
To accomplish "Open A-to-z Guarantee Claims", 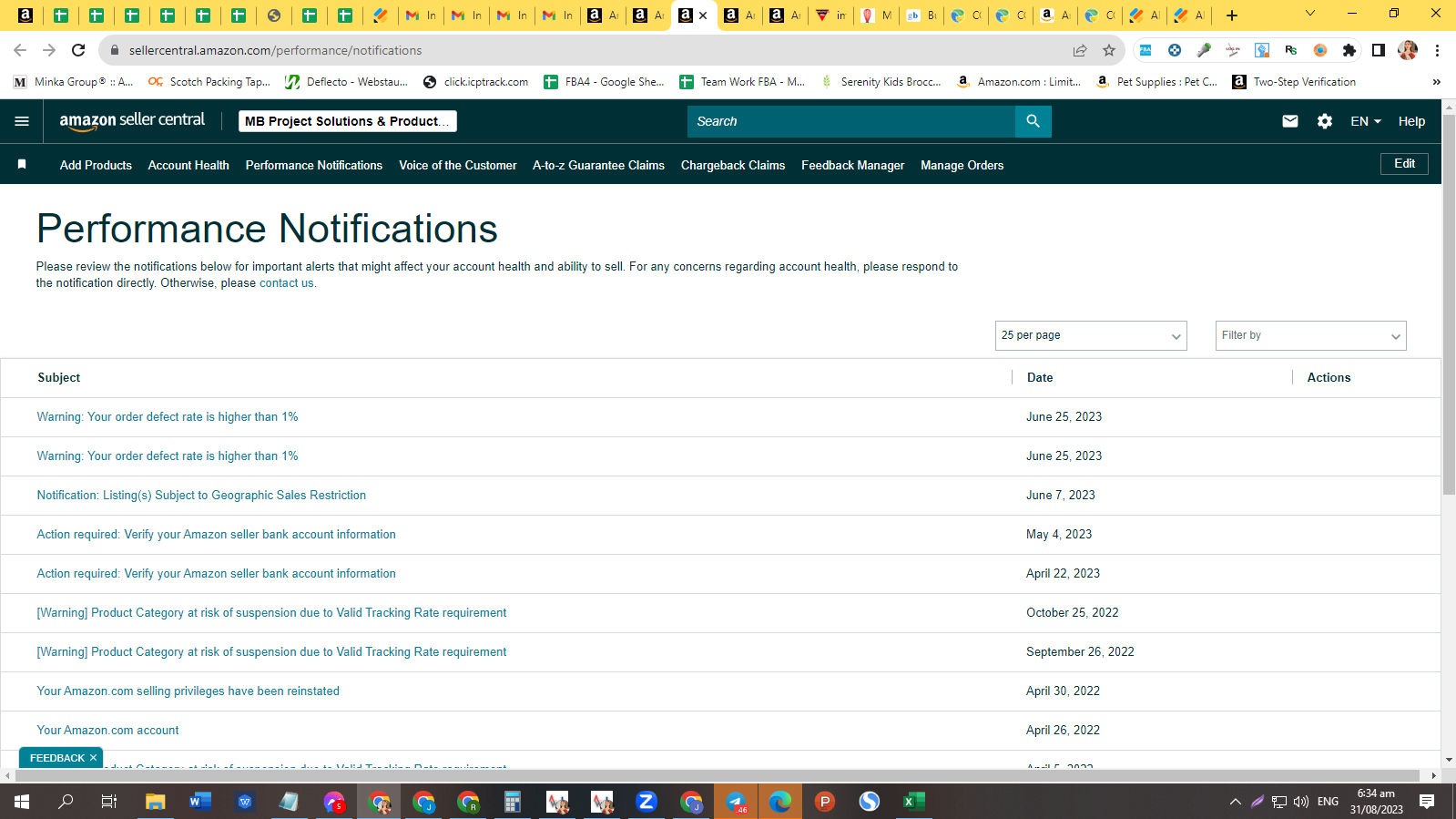I will click(x=598, y=165).
